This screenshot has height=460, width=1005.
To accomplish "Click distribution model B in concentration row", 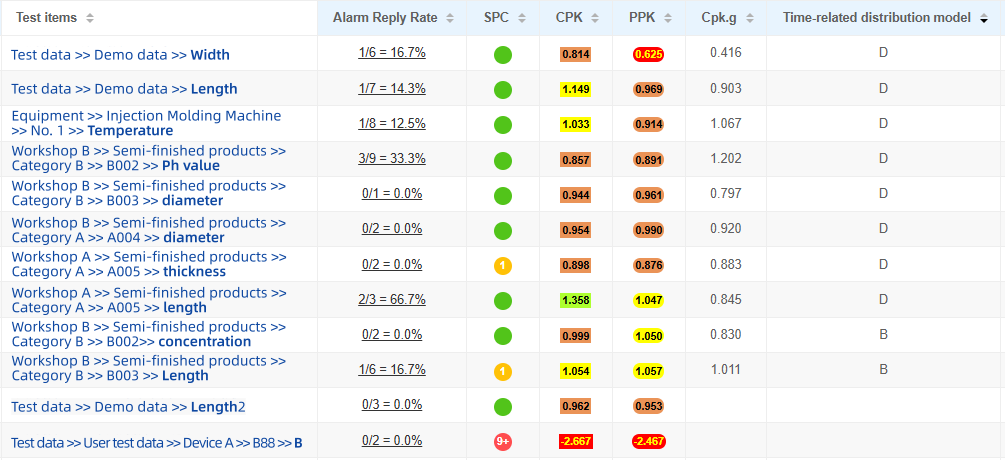I will click(883, 334).
